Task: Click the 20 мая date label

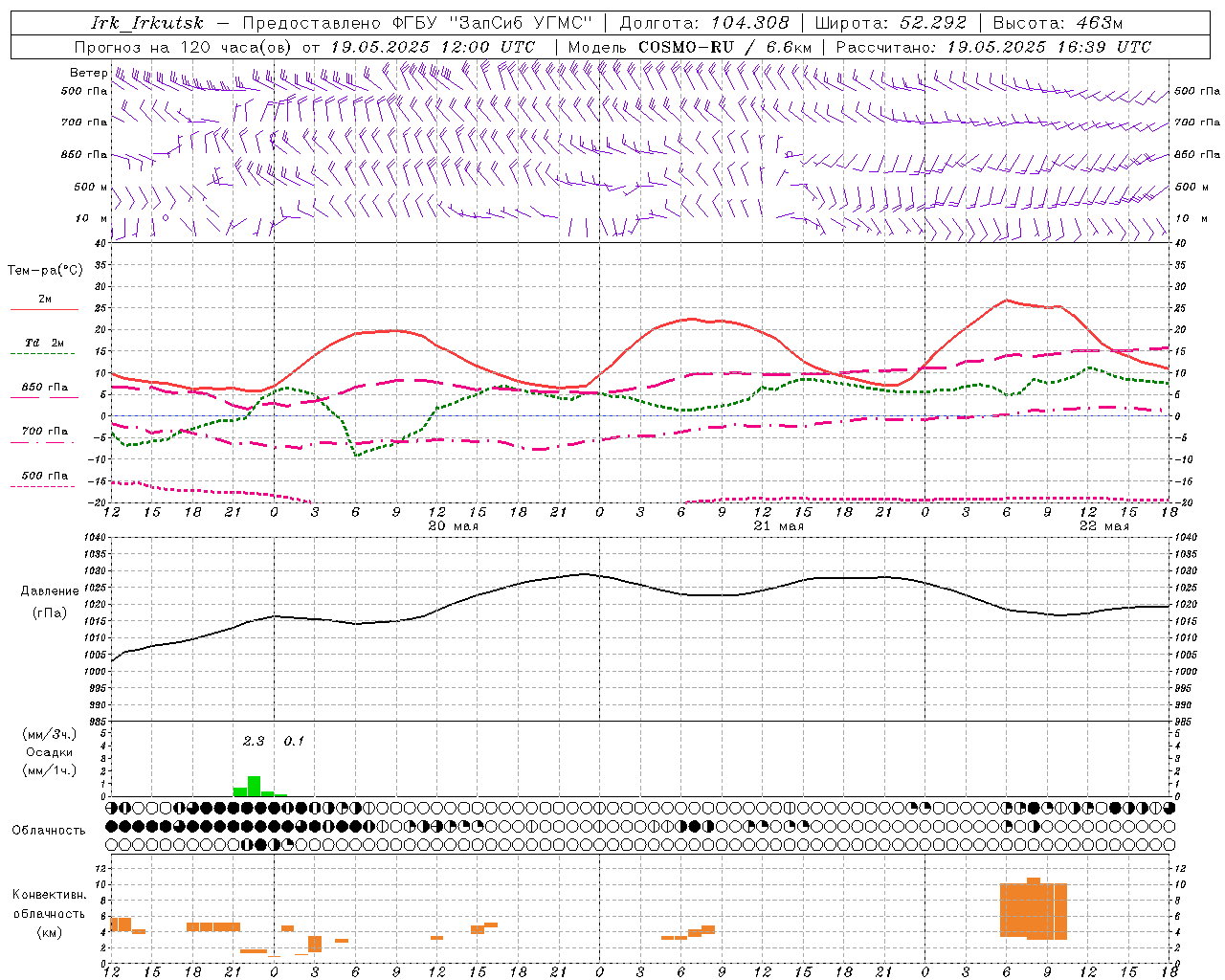Action: point(453,526)
